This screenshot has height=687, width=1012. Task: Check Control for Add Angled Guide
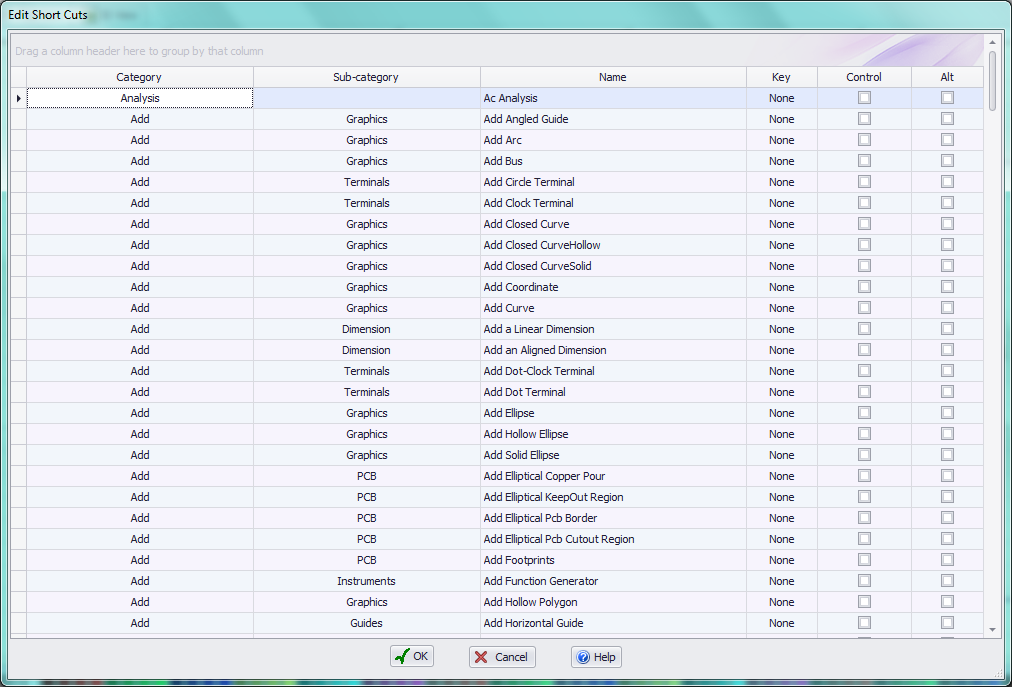tap(864, 119)
